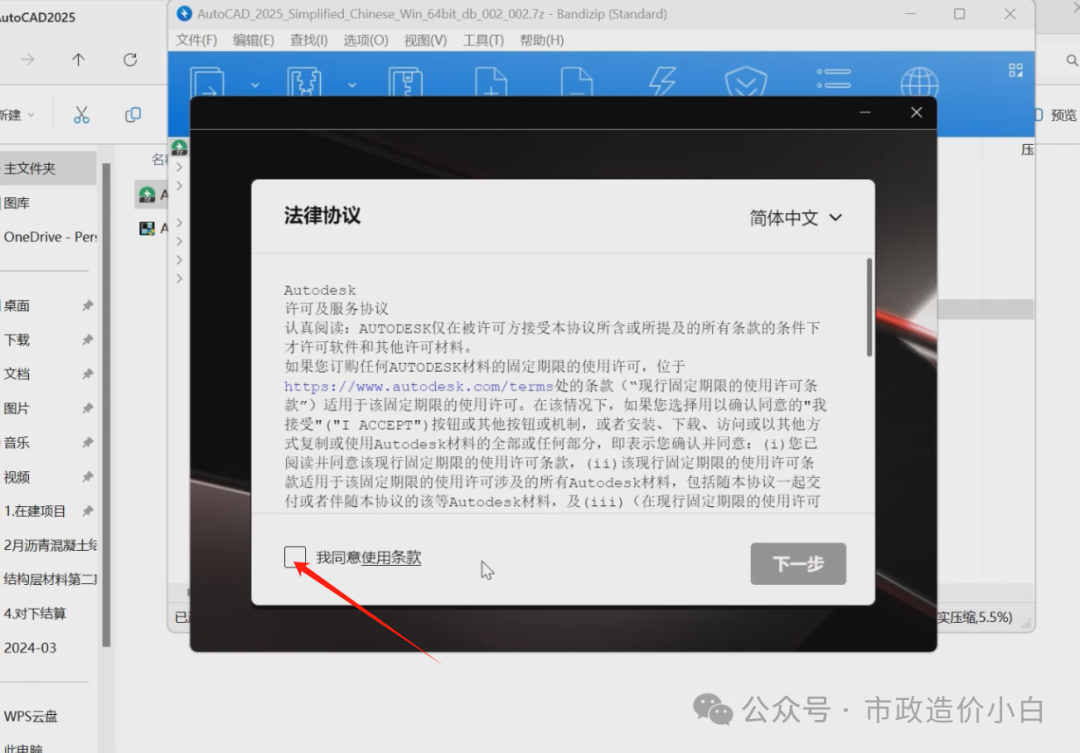
Task: Select the Explorer file row with the archive icon
Action: click(x=152, y=194)
